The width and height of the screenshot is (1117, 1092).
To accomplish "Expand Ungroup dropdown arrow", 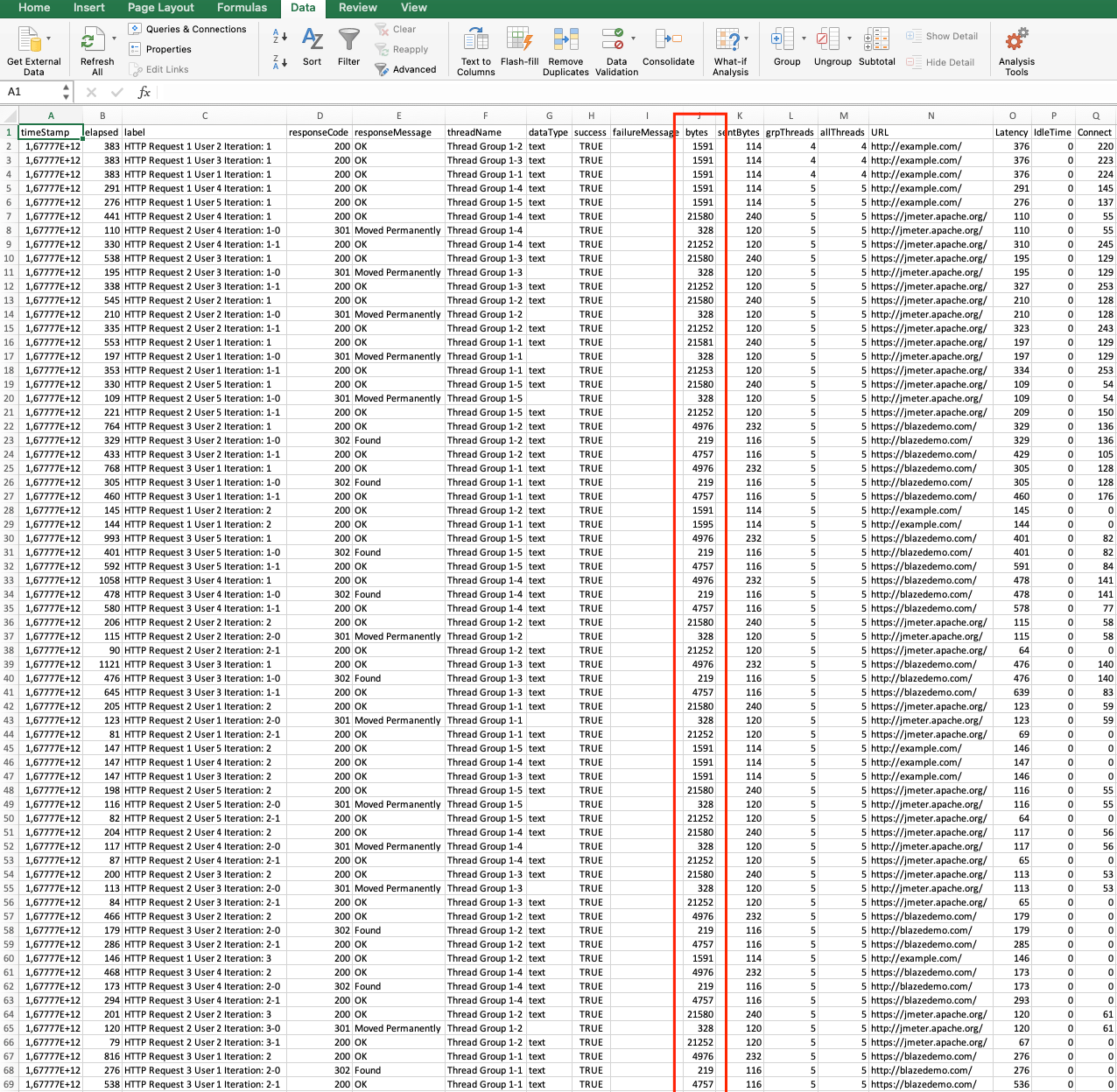I will pyautogui.click(x=849, y=38).
